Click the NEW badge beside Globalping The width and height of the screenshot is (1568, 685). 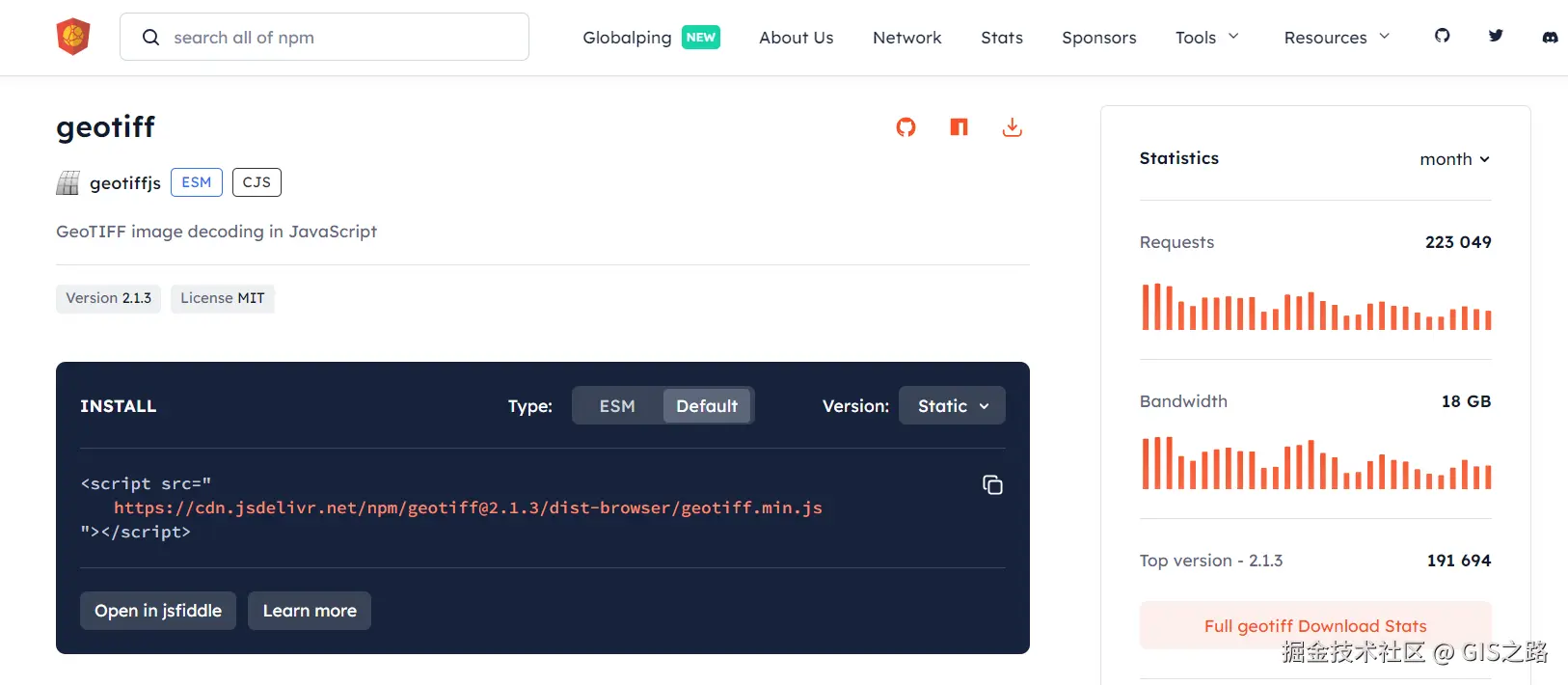coord(701,38)
